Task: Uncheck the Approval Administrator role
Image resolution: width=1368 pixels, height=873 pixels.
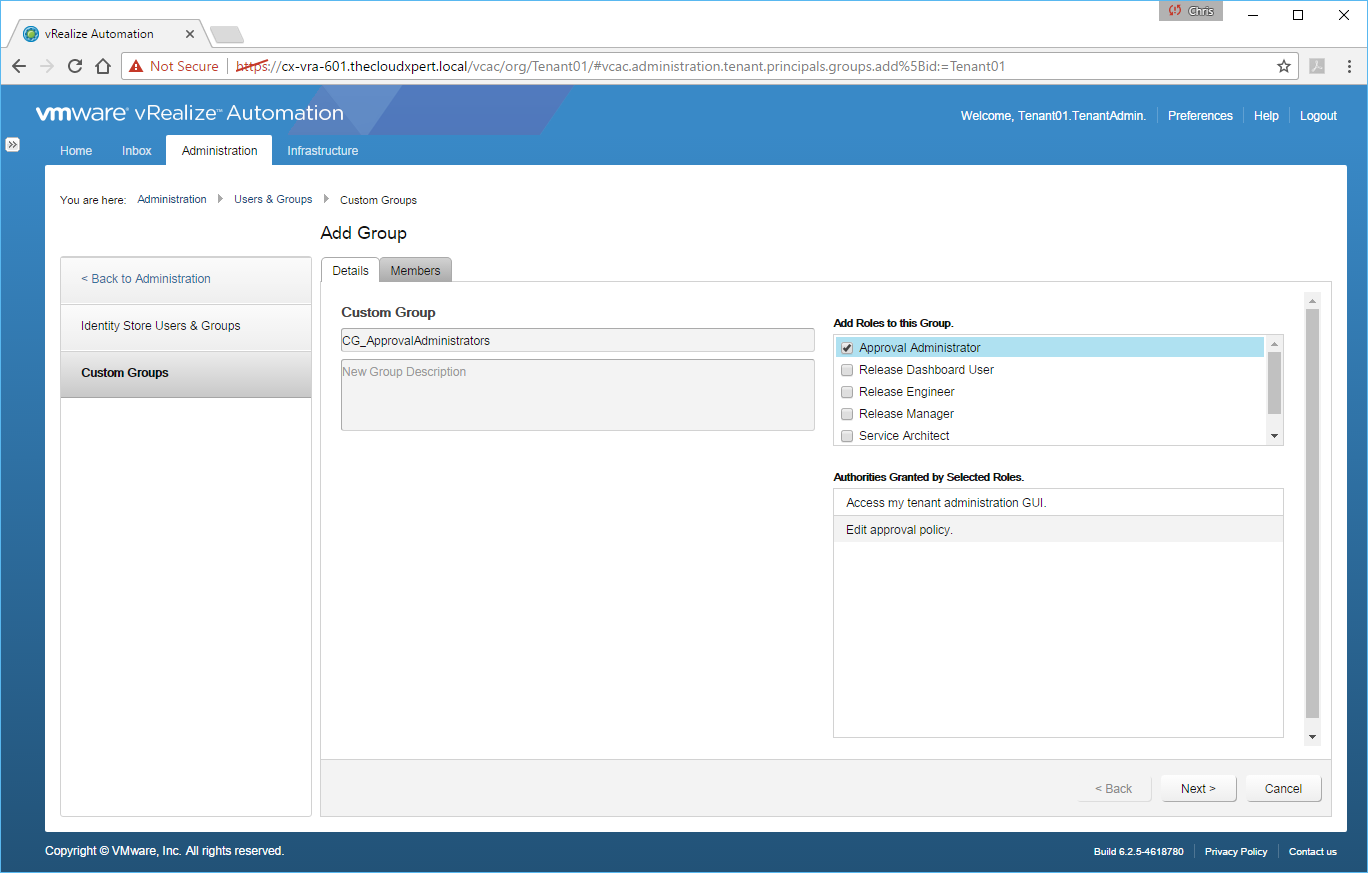Action: click(x=847, y=348)
